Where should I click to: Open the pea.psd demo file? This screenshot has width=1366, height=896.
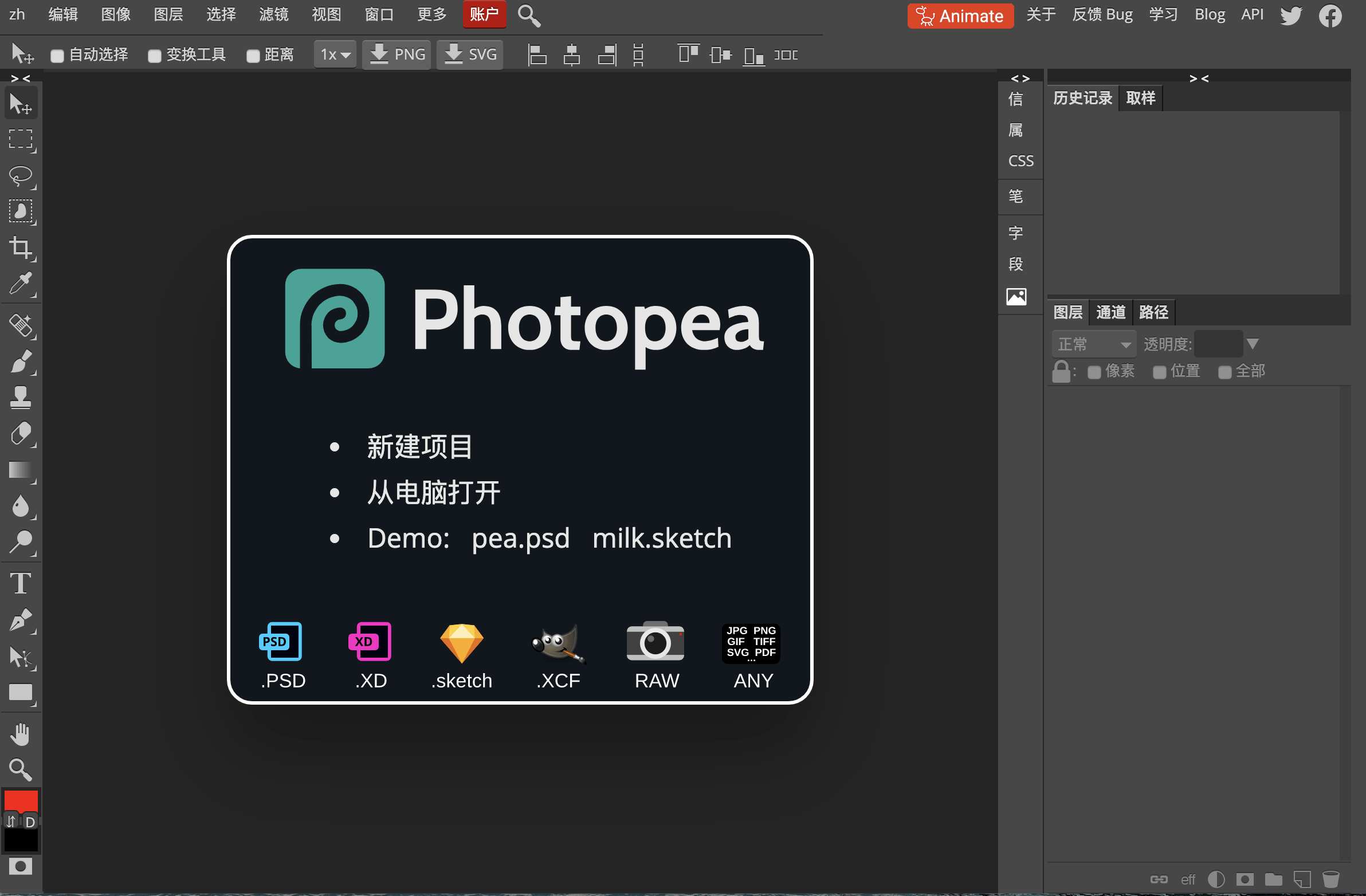(520, 539)
